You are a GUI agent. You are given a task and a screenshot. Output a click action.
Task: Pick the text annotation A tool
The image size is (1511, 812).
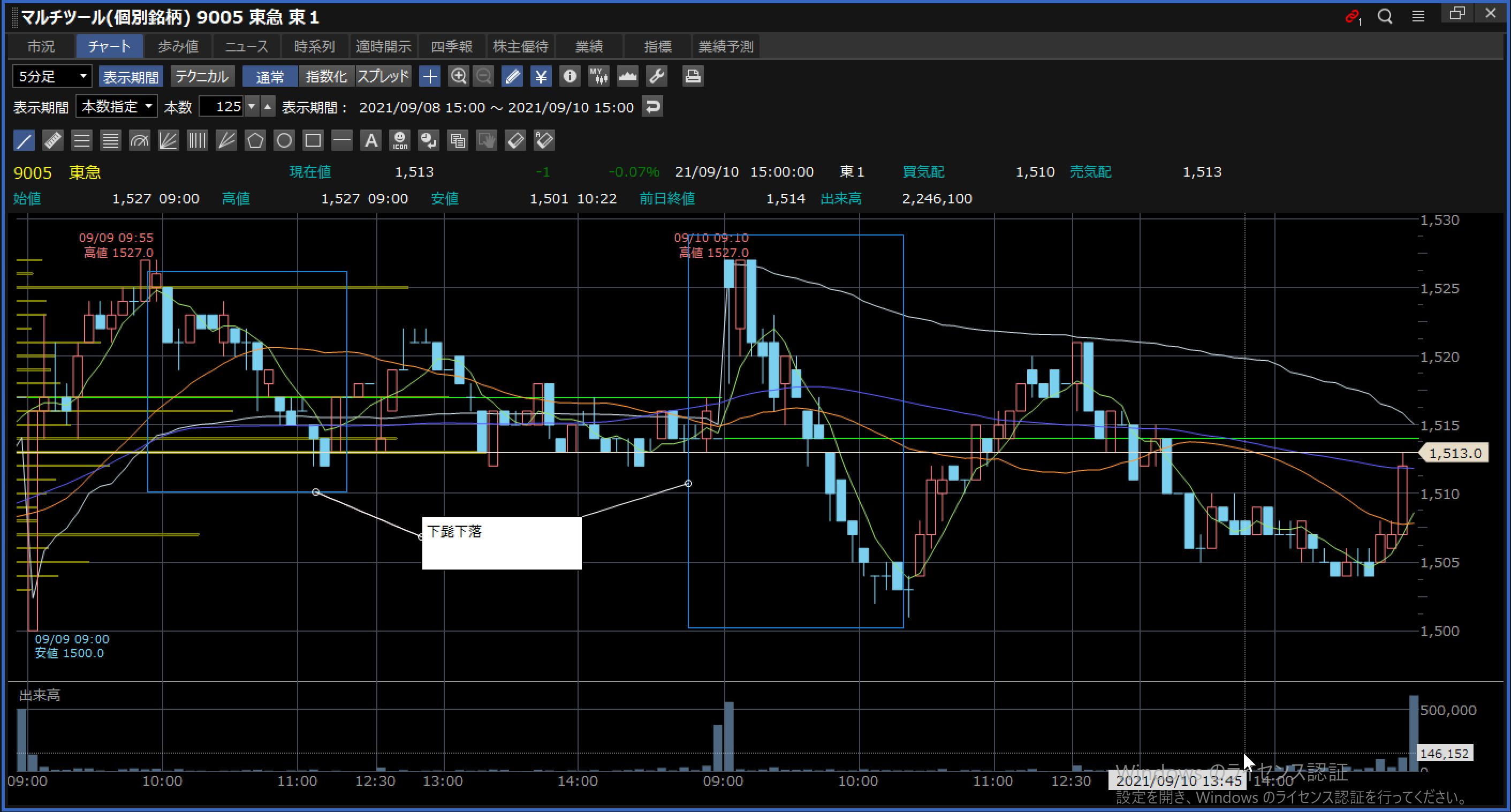(371, 141)
